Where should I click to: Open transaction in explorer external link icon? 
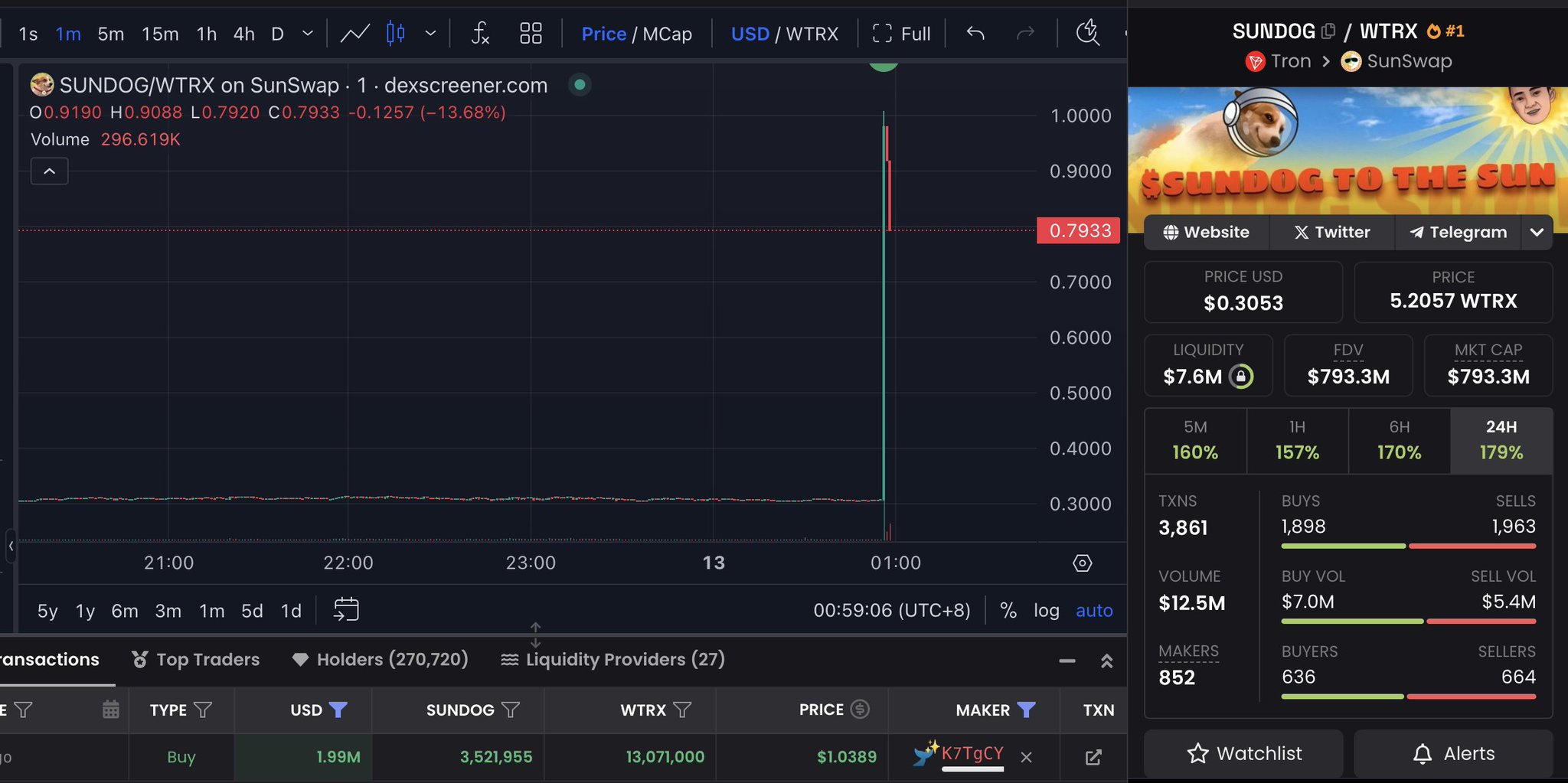pyautogui.click(x=1093, y=757)
